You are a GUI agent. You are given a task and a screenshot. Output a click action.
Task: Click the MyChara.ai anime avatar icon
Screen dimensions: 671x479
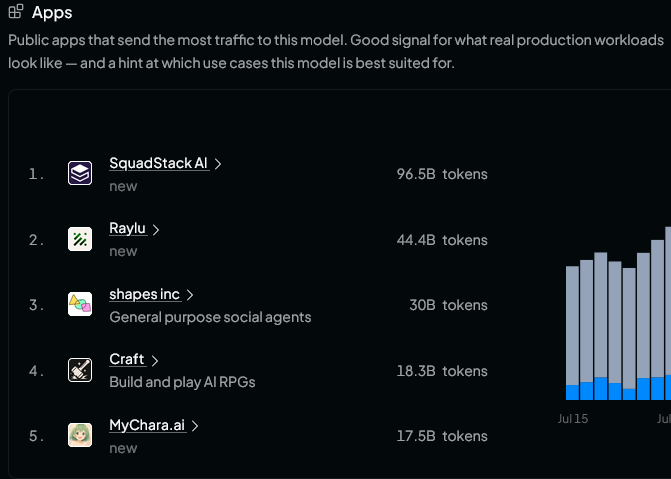coord(80,435)
